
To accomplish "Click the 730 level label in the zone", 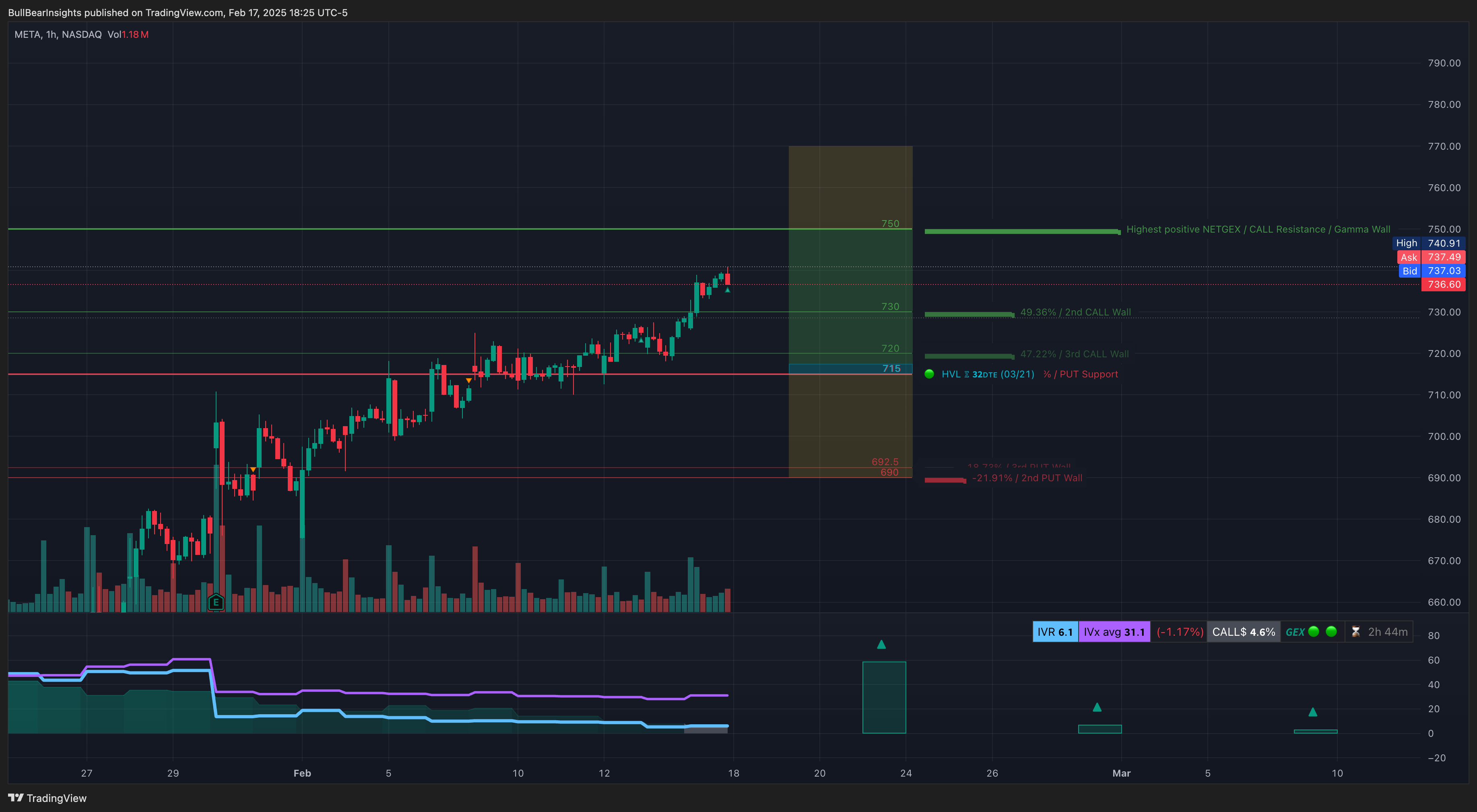I will (890, 307).
